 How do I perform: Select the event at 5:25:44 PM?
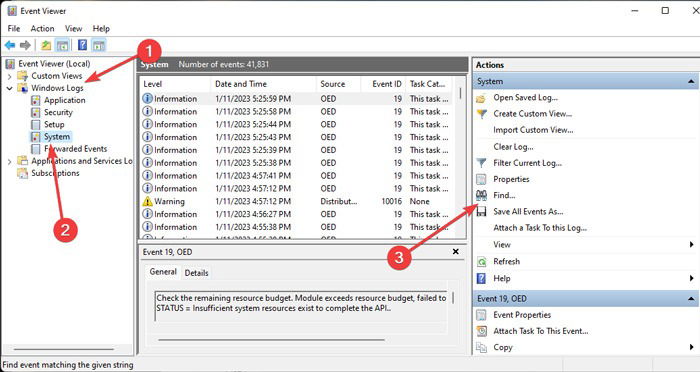click(296, 124)
